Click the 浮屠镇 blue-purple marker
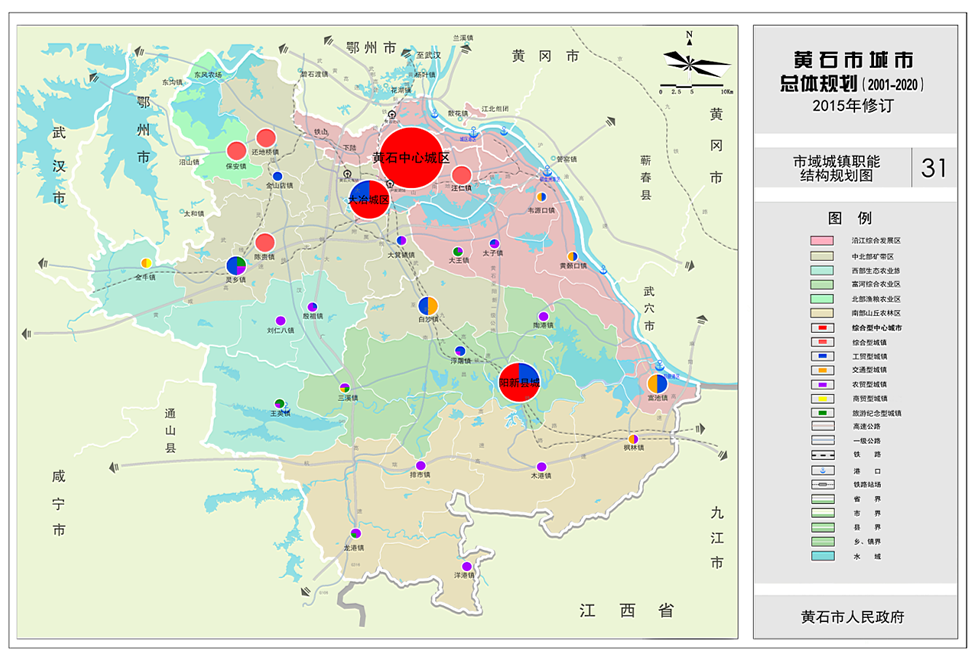Screen dimensions: 979x657 click(460, 351)
